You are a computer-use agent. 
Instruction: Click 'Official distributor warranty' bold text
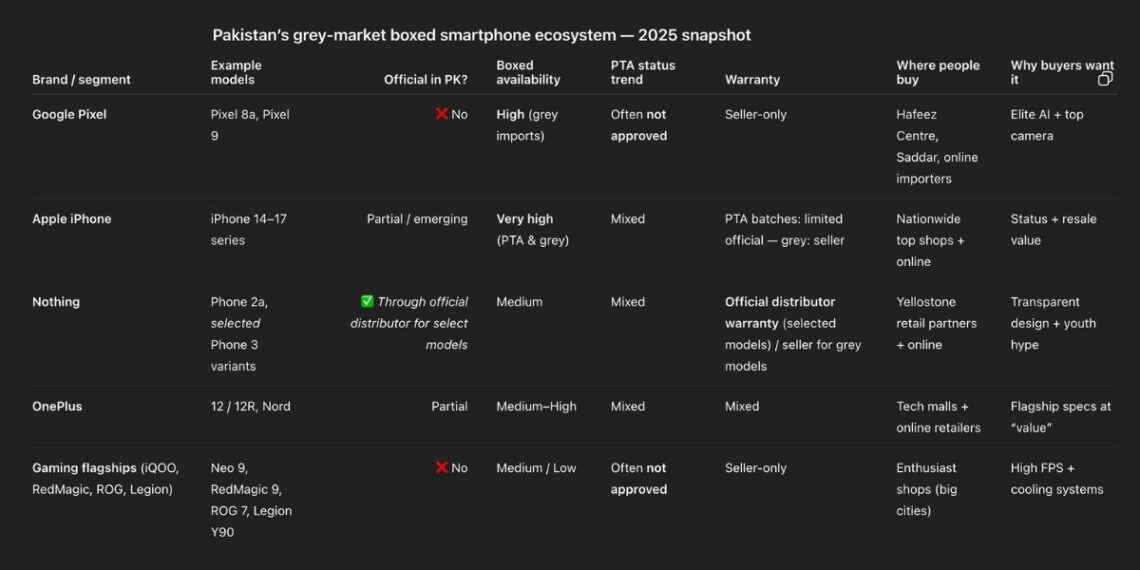780,312
